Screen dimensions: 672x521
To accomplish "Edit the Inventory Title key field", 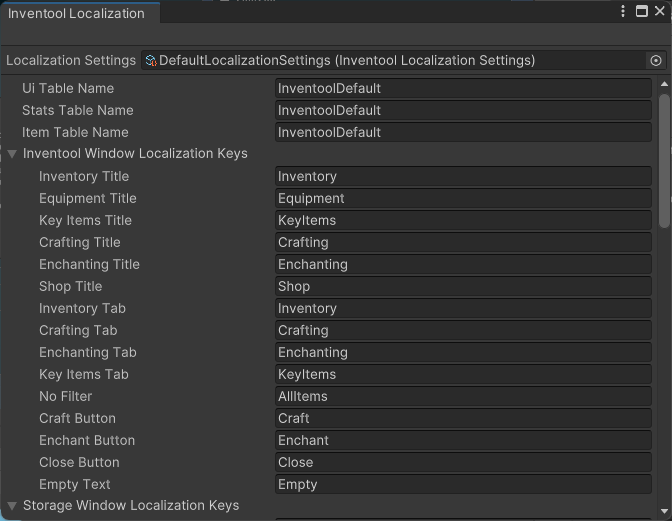I will point(463,177).
